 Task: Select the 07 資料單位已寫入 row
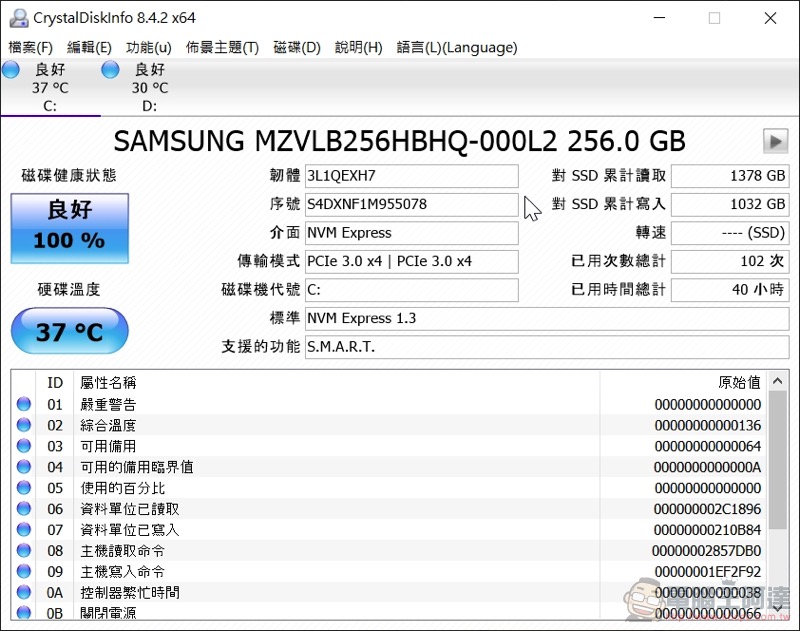tap(388, 530)
